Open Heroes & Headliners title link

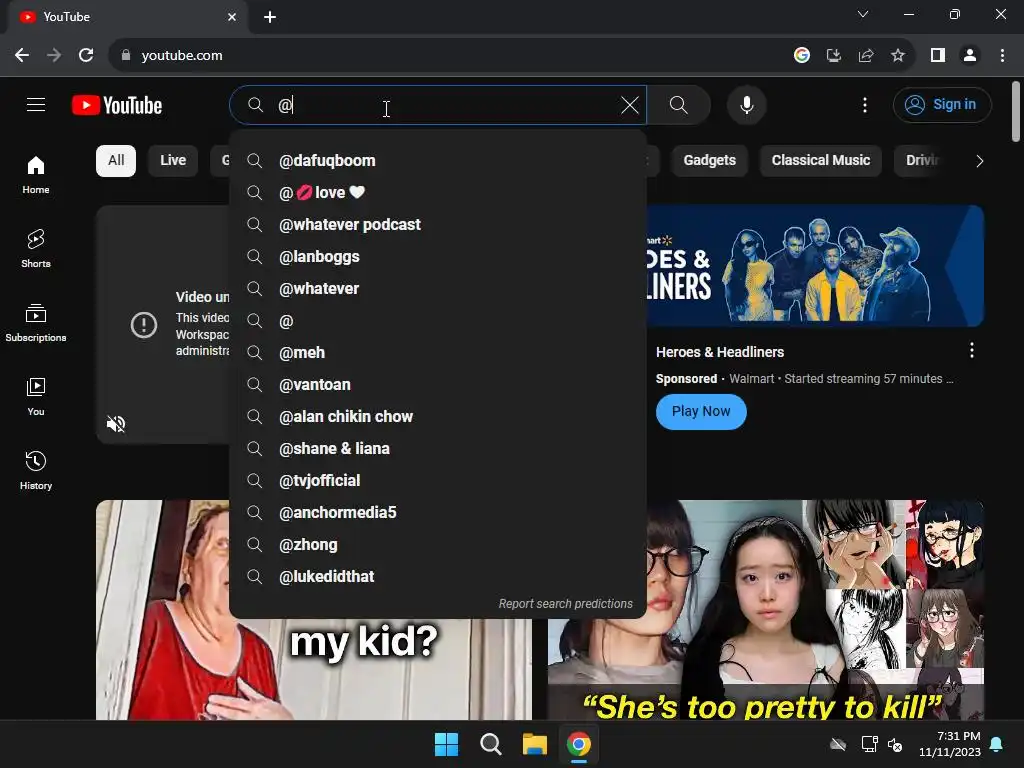[720, 352]
